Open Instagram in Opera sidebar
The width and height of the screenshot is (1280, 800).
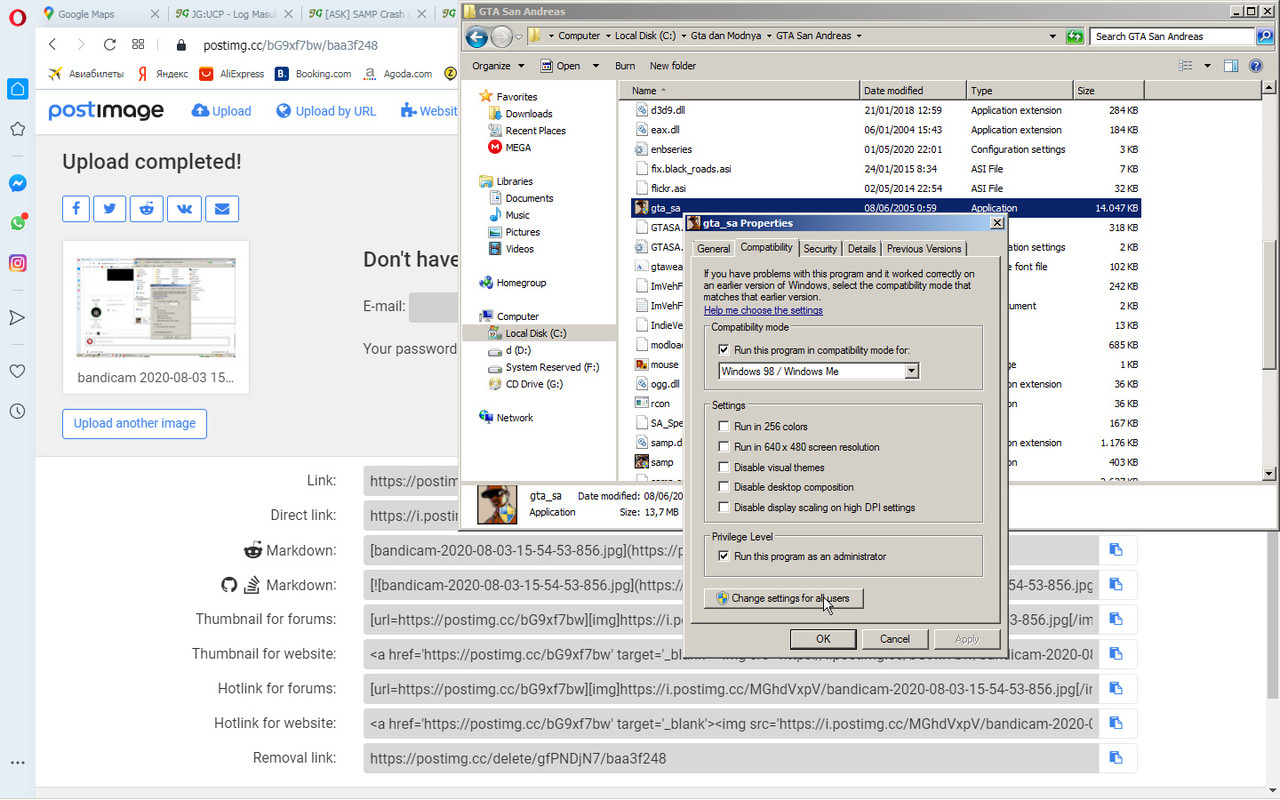click(x=17, y=263)
